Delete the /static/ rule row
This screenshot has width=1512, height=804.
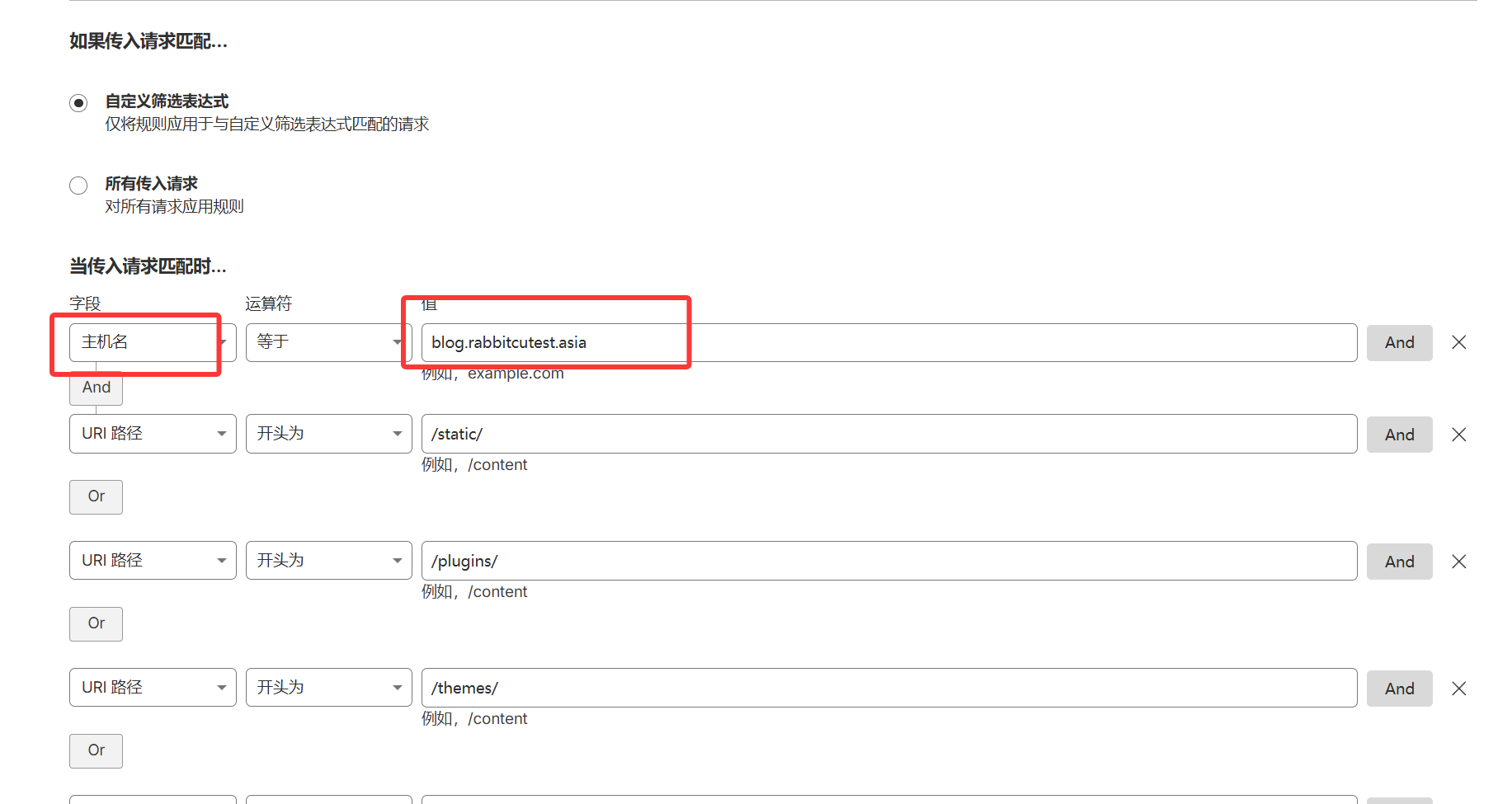click(x=1458, y=435)
